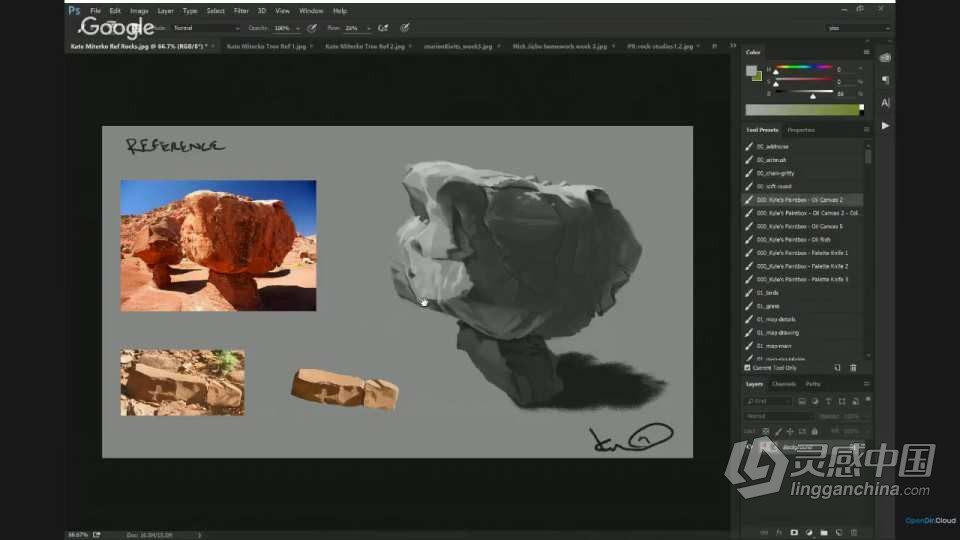Open the layer Kind filter dropdown
The width and height of the screenshot is (960, 540).
[x=769, y=402]
